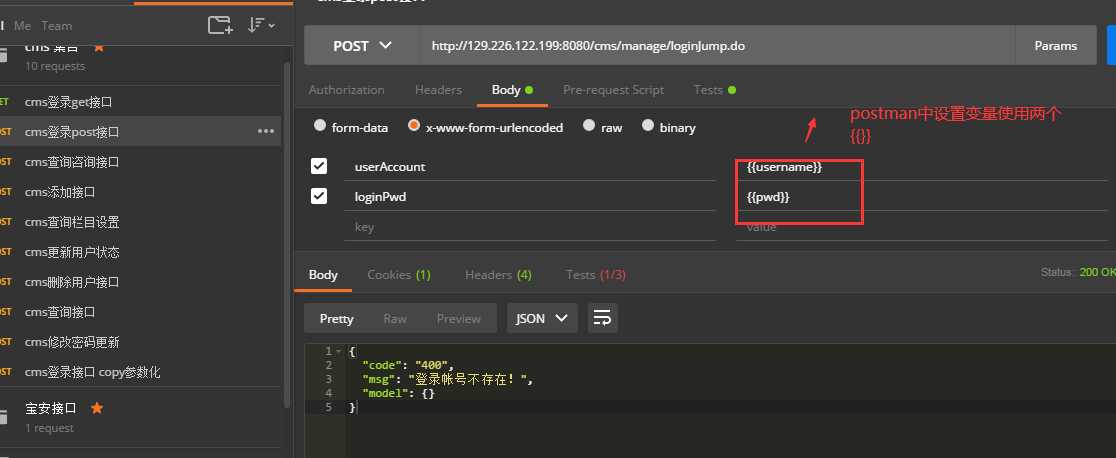Switch the response view to Raw
The height and width of the screenshot is (458, 1116).
click(395, 318)
